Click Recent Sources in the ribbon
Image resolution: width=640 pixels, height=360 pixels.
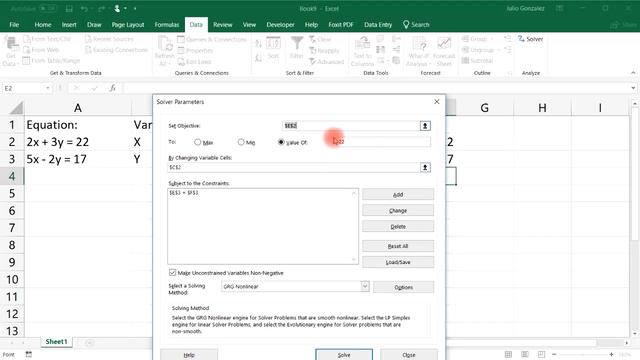click(109, 39)
